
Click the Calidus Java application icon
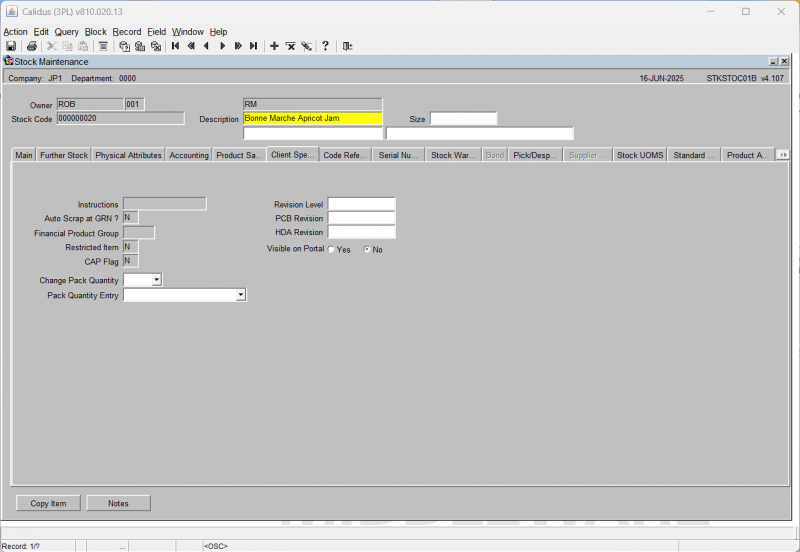point(12,11)
